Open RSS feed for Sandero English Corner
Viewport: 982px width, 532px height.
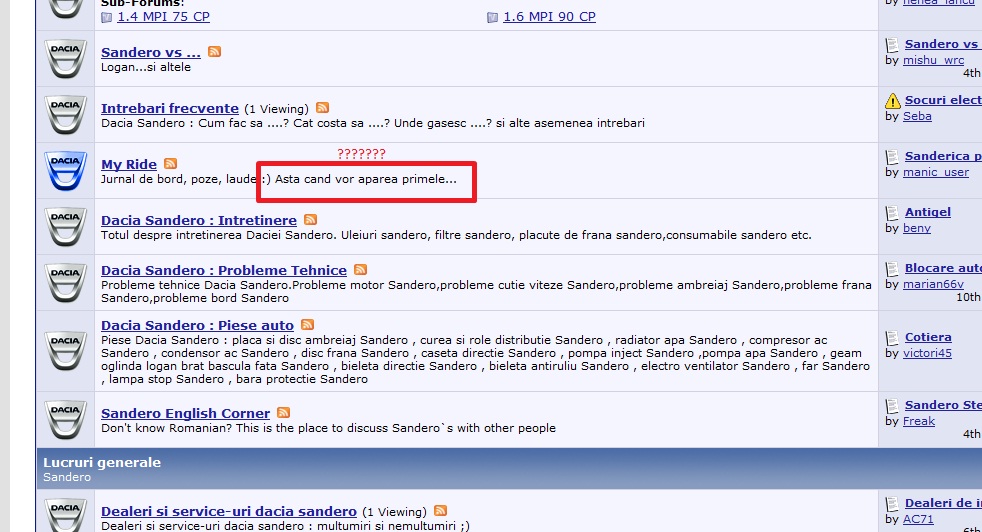coord(284,413)
